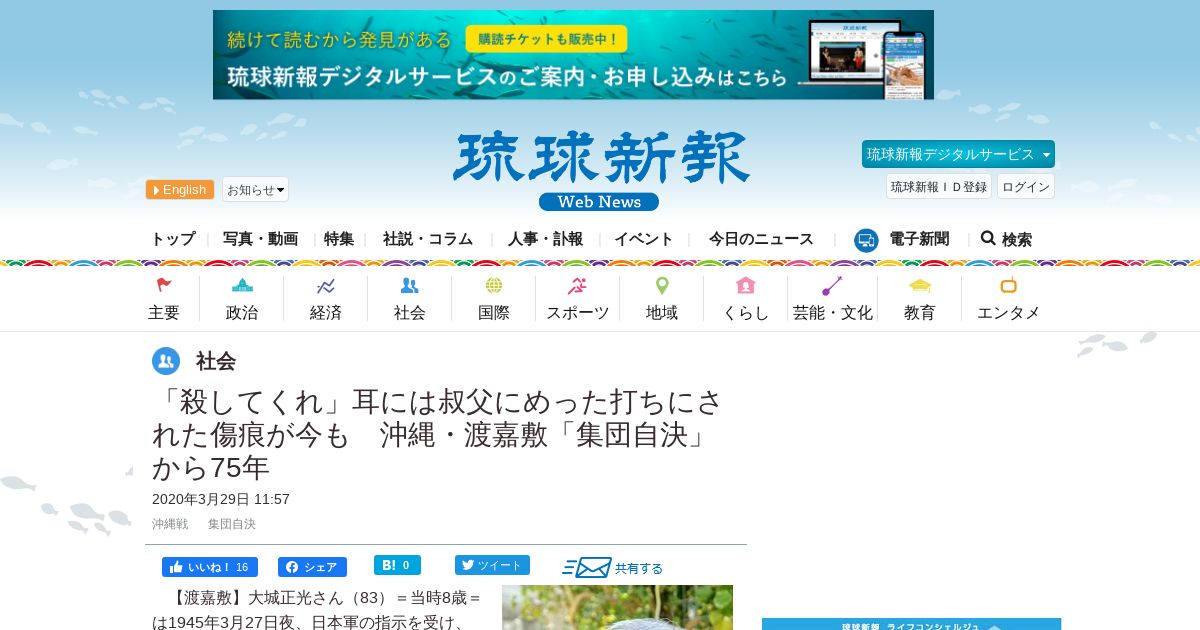The width and height of the screenshot is (1200, 630).
Task: Open the 社会 category people icon
Action: point(410,286)
